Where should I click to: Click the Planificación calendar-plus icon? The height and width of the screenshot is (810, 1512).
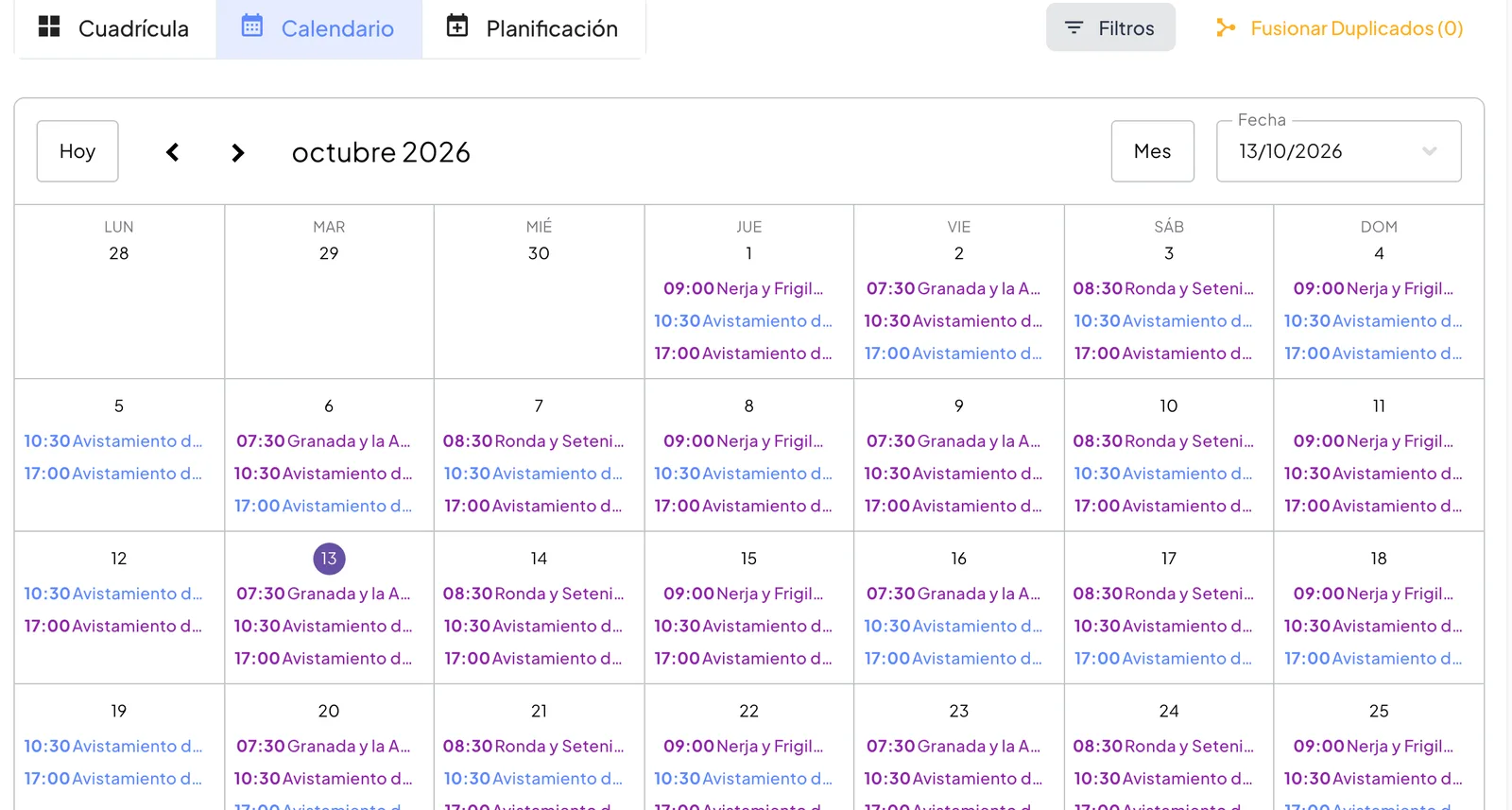pos(457,26)
